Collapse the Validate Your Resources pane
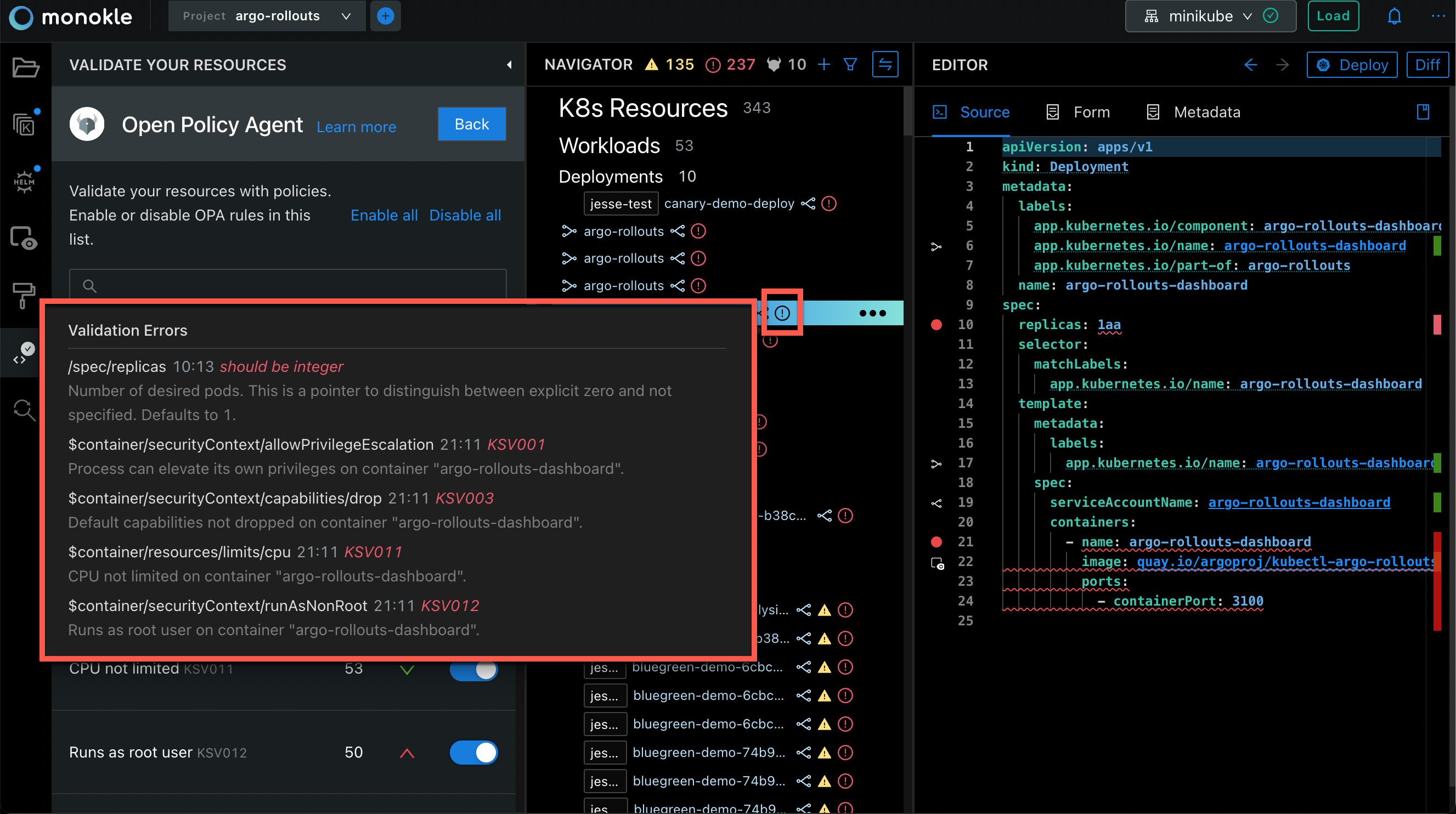The height and width of the screenshot is (814, 1456). (x=509, y=65)
